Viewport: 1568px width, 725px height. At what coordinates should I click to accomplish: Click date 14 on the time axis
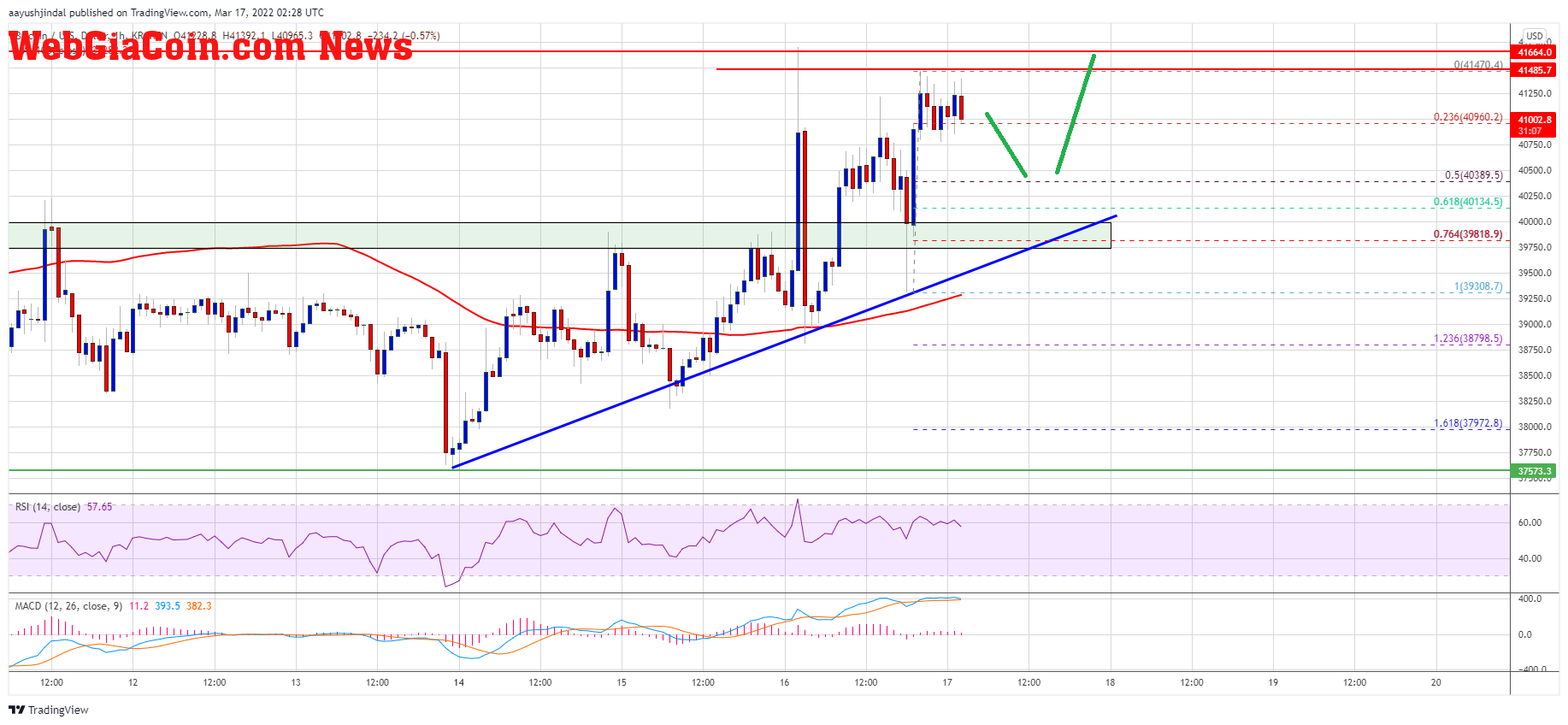459,682
